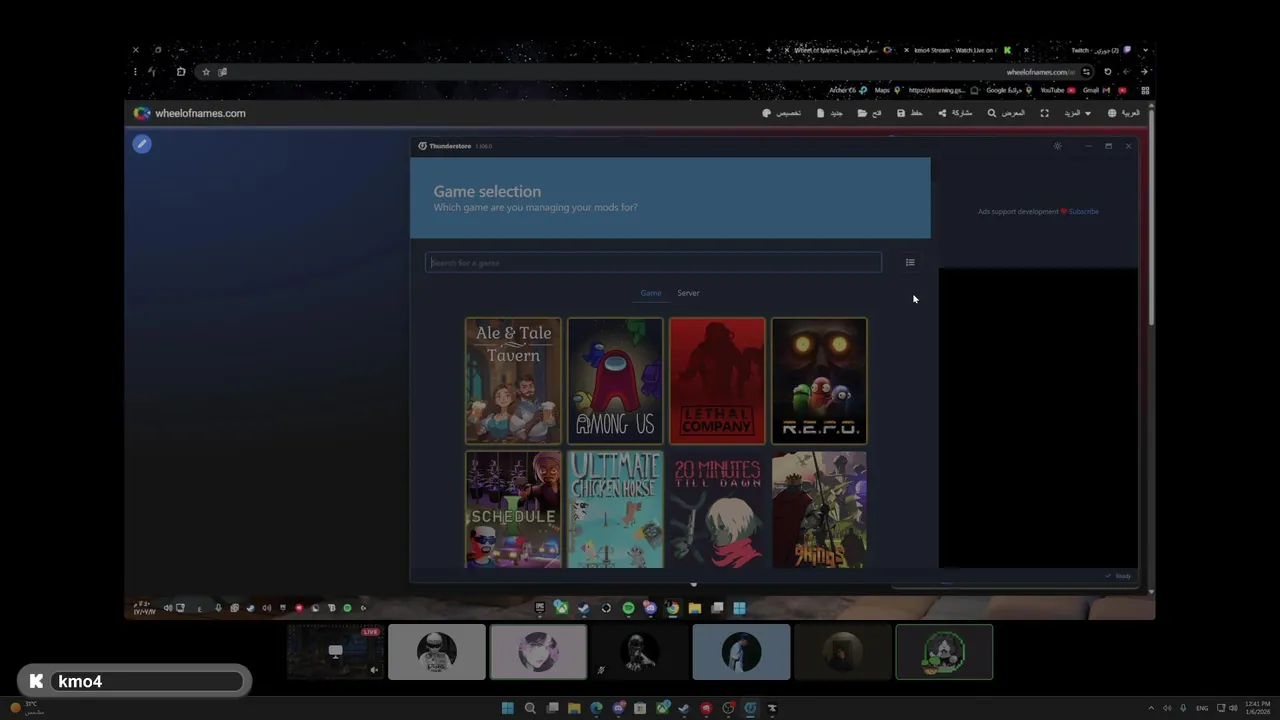Show hidden icons in bottom system tray
This screenshot has height=720, width=1280.
(x=1150, y=708)
